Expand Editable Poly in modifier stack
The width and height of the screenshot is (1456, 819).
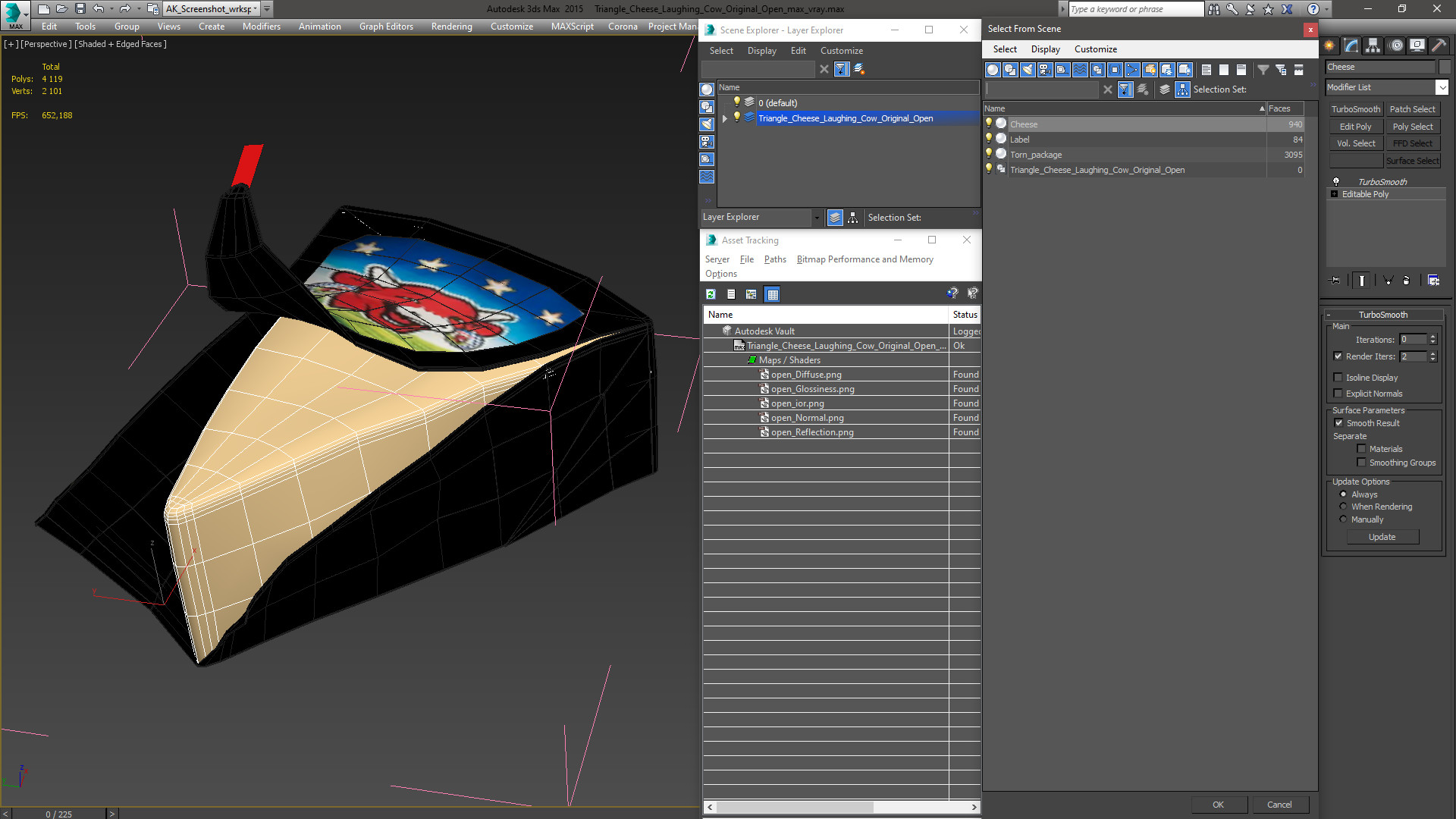1335,194
